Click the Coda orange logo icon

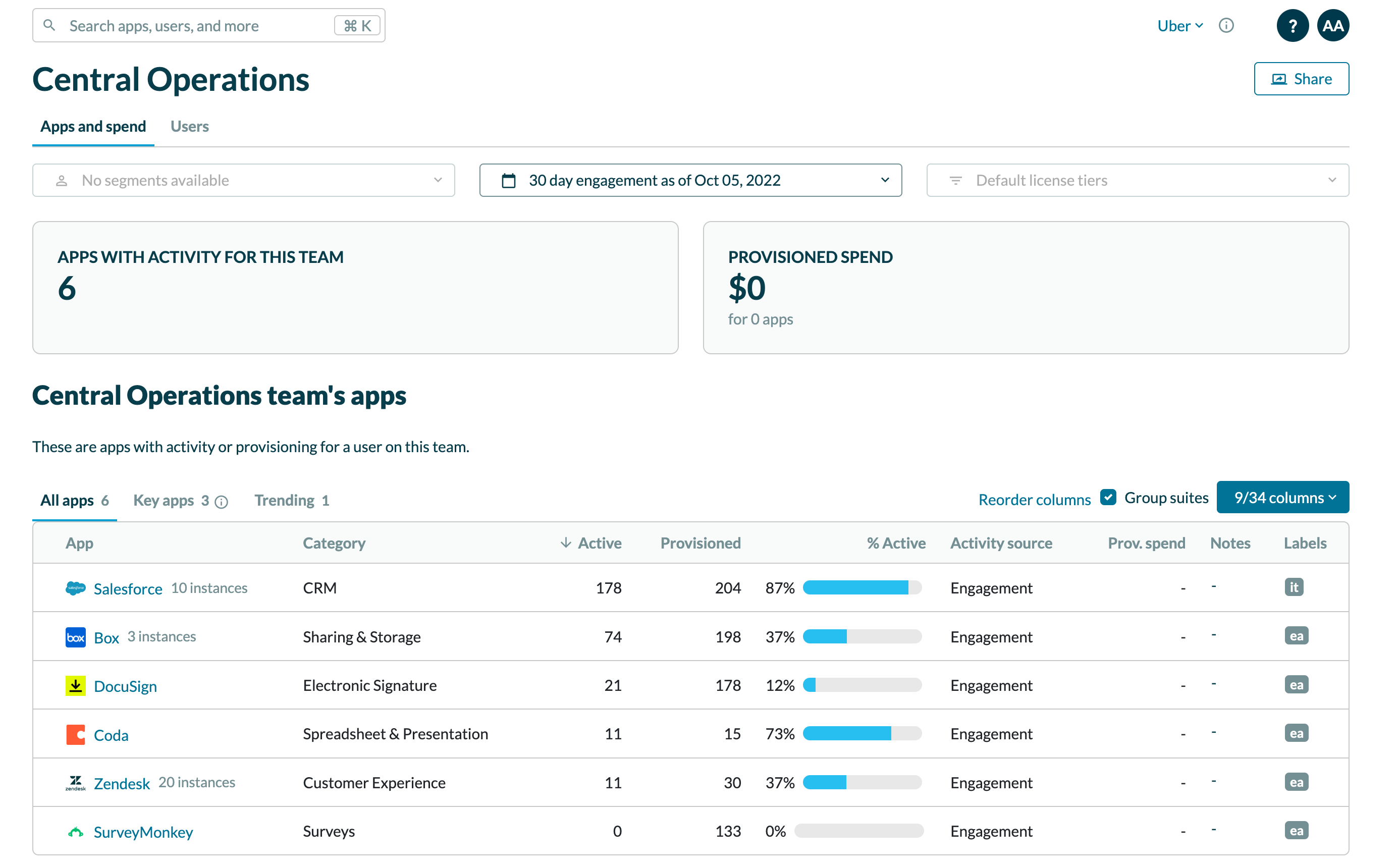(x=75, y=734)
